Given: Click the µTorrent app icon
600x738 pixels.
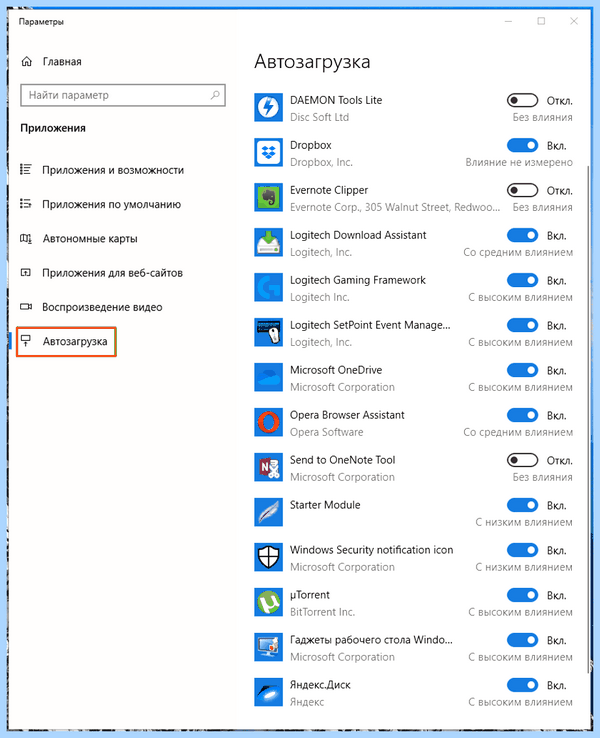Looking at the screenshot, I should (268, 602).
